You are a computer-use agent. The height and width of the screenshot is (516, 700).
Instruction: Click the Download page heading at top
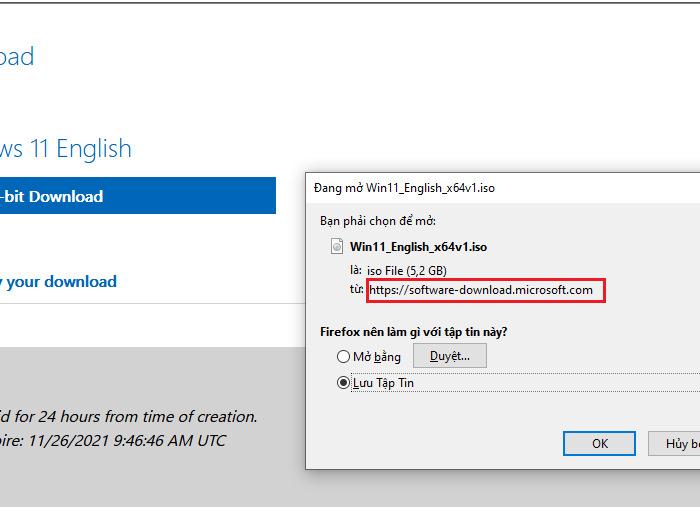(17, 57)
